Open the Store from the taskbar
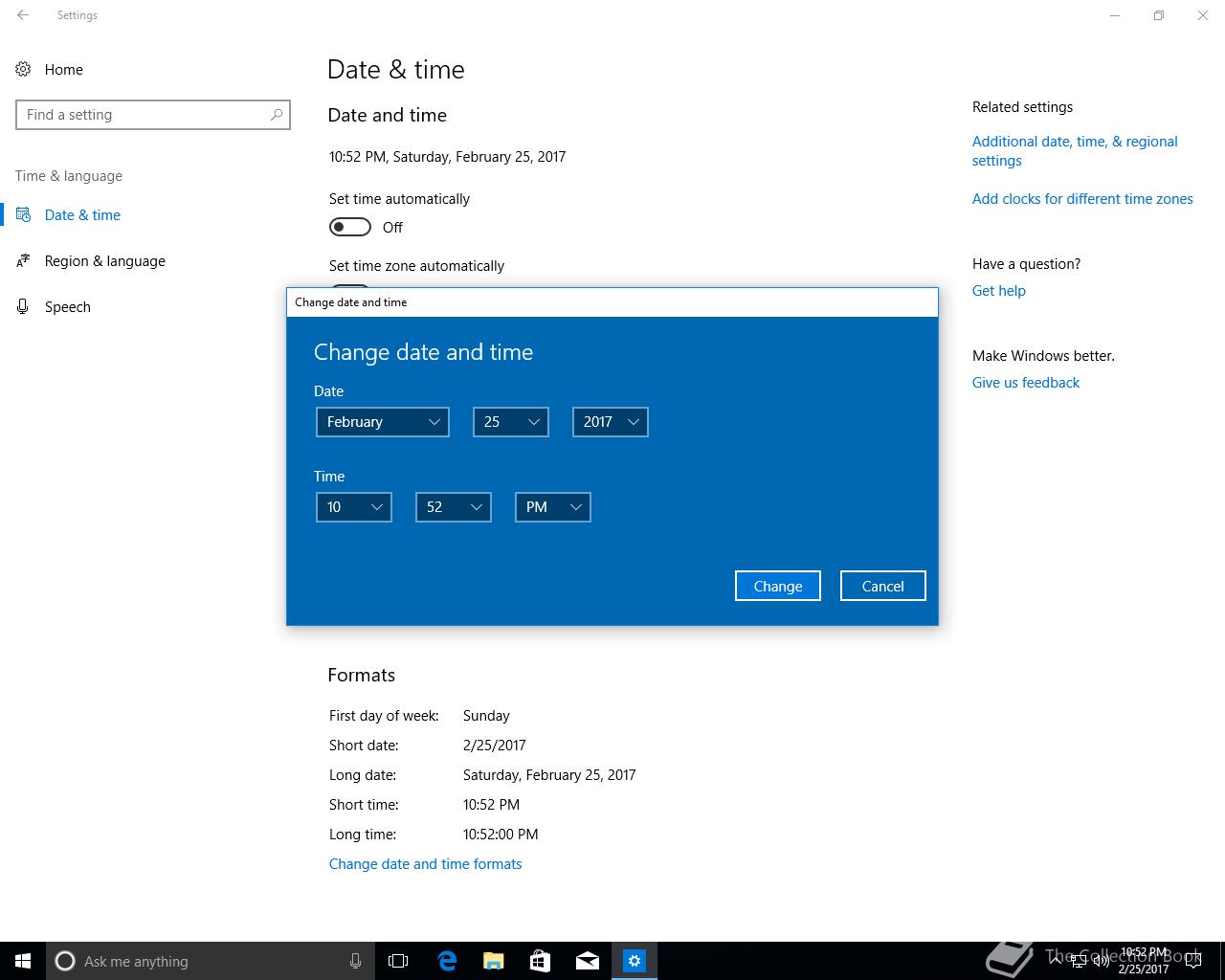This screenshot has height=980, width=1225. (540, 961)
